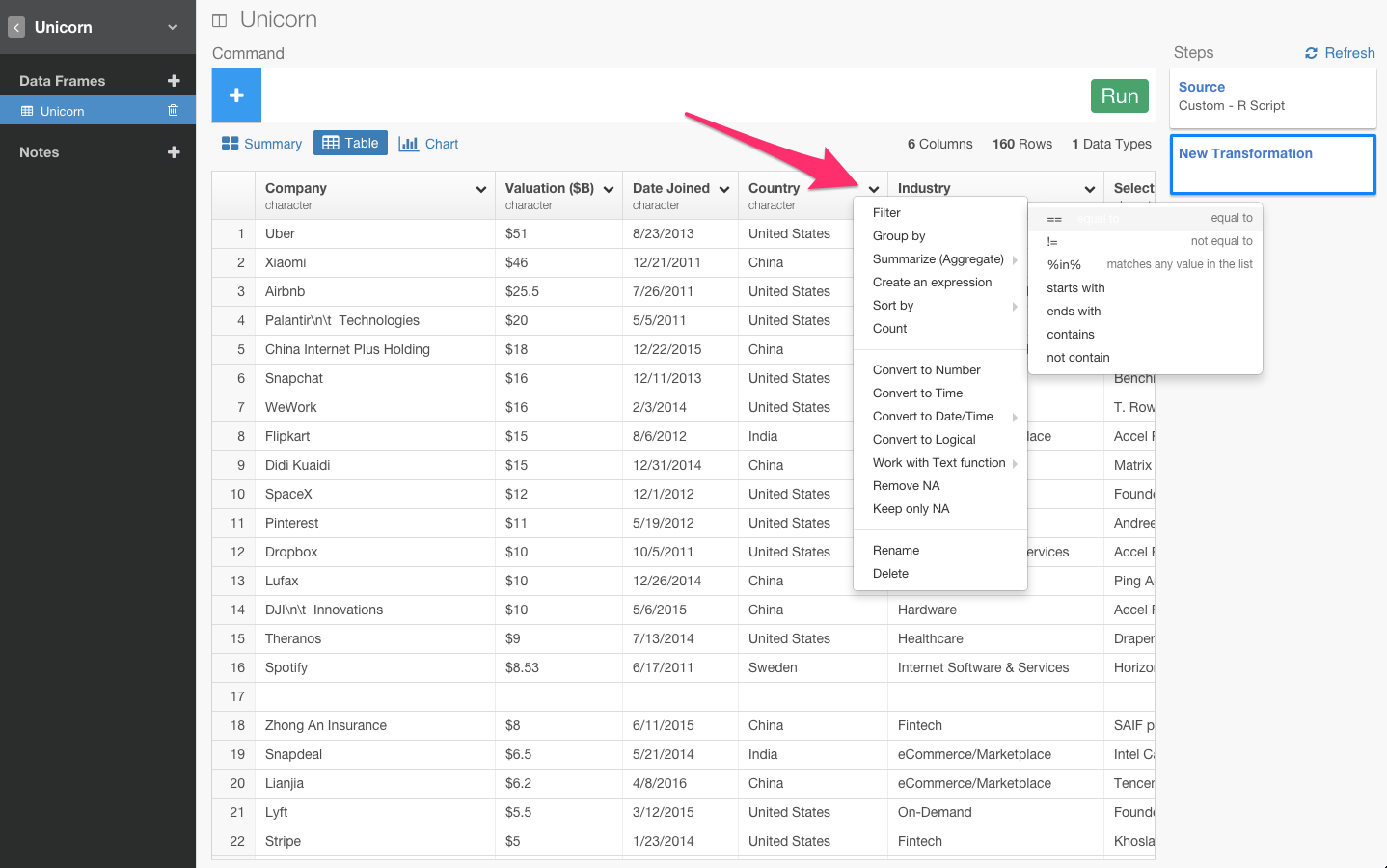
Task: Select the New Transformation step
Action: (x=1272, y=164)
